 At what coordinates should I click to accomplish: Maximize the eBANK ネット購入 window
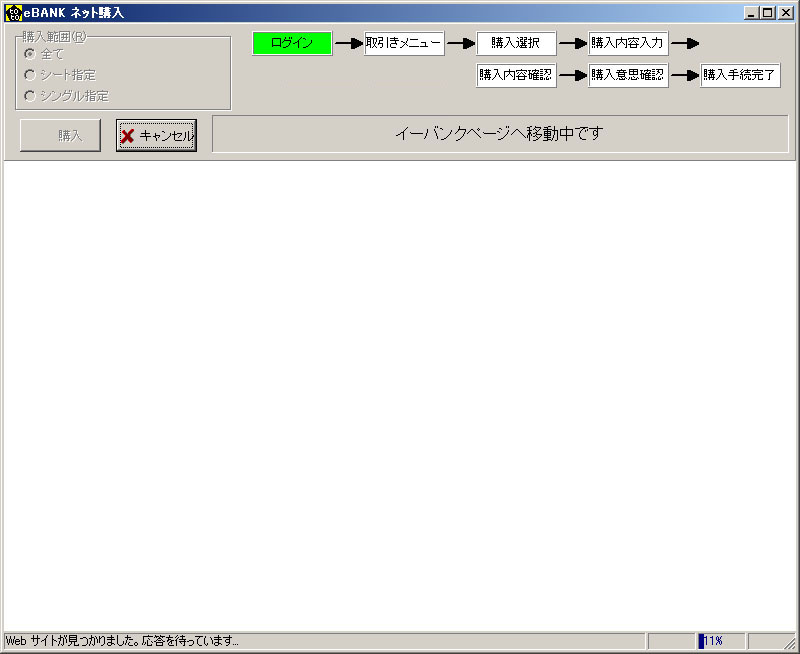click(768, 12)
